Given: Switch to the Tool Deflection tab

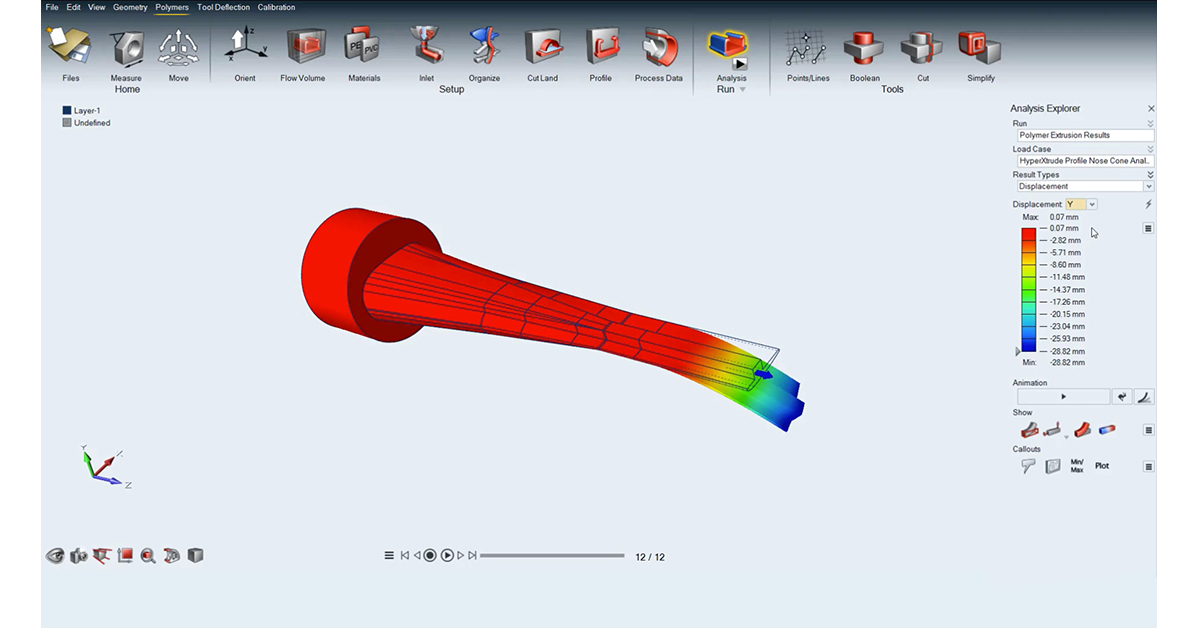Looking at the screenshot, I should pyautogui.click(x=224, y=7).
